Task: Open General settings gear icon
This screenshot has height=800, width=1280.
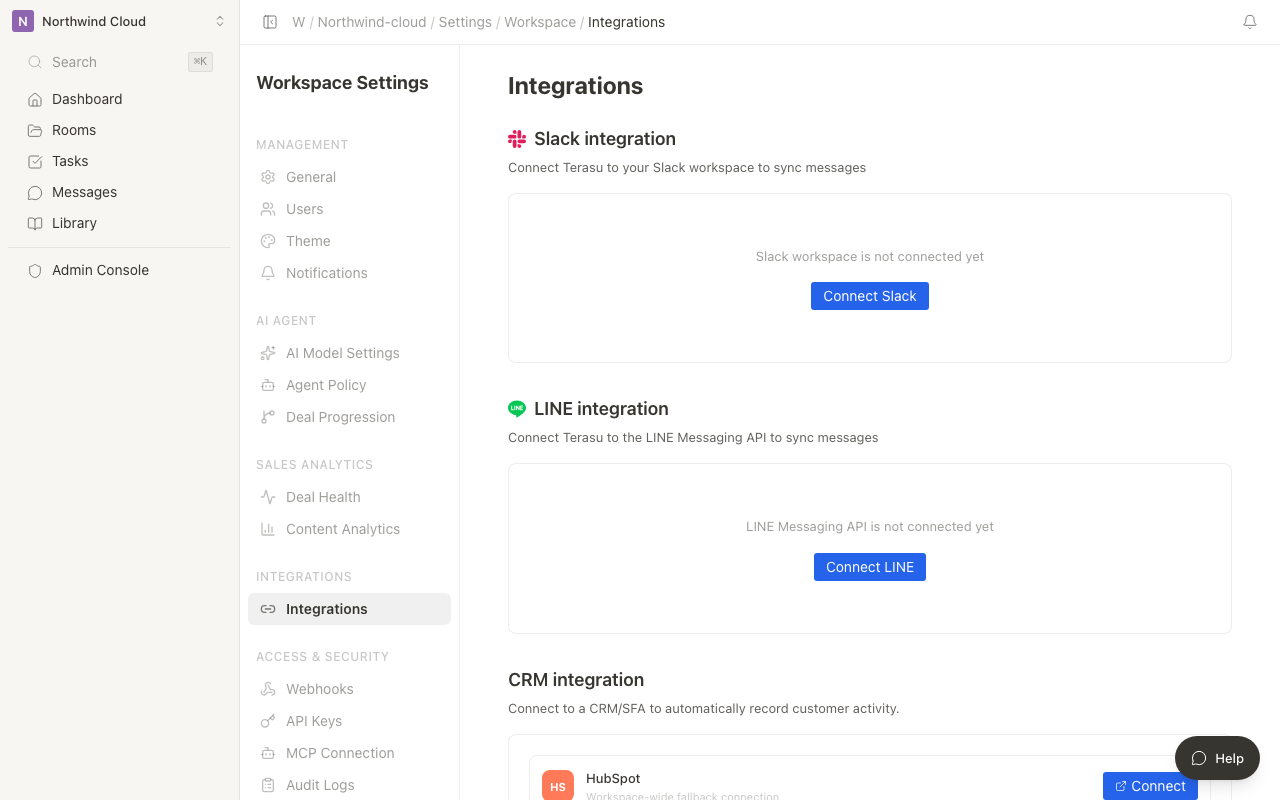Action: 268,177
